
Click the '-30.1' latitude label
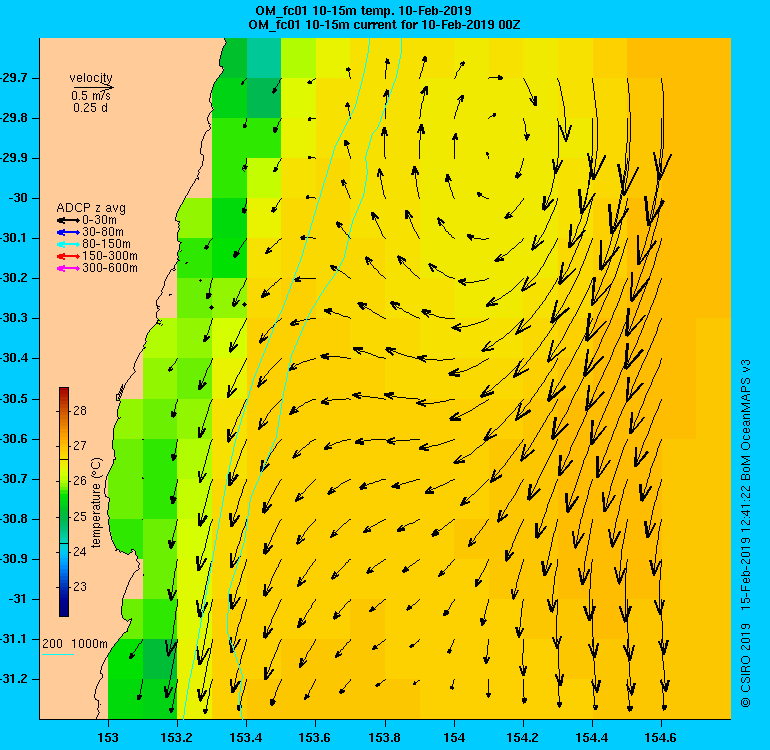tap(14, 238)
